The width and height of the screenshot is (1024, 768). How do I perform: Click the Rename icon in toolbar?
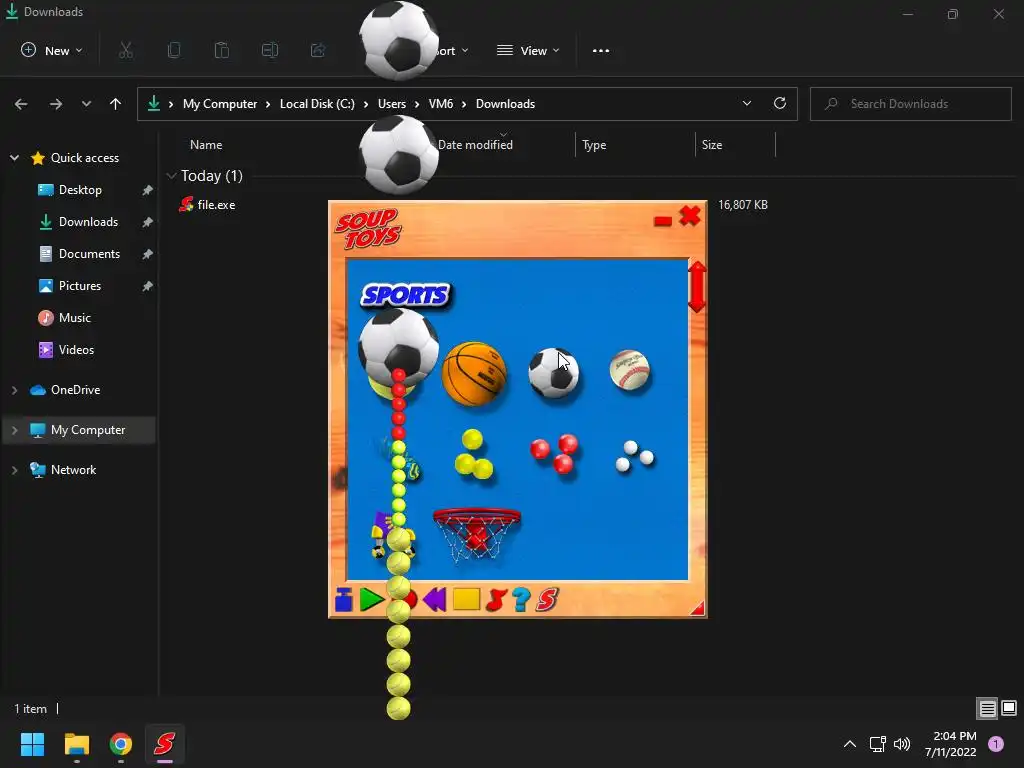point(270,50)
